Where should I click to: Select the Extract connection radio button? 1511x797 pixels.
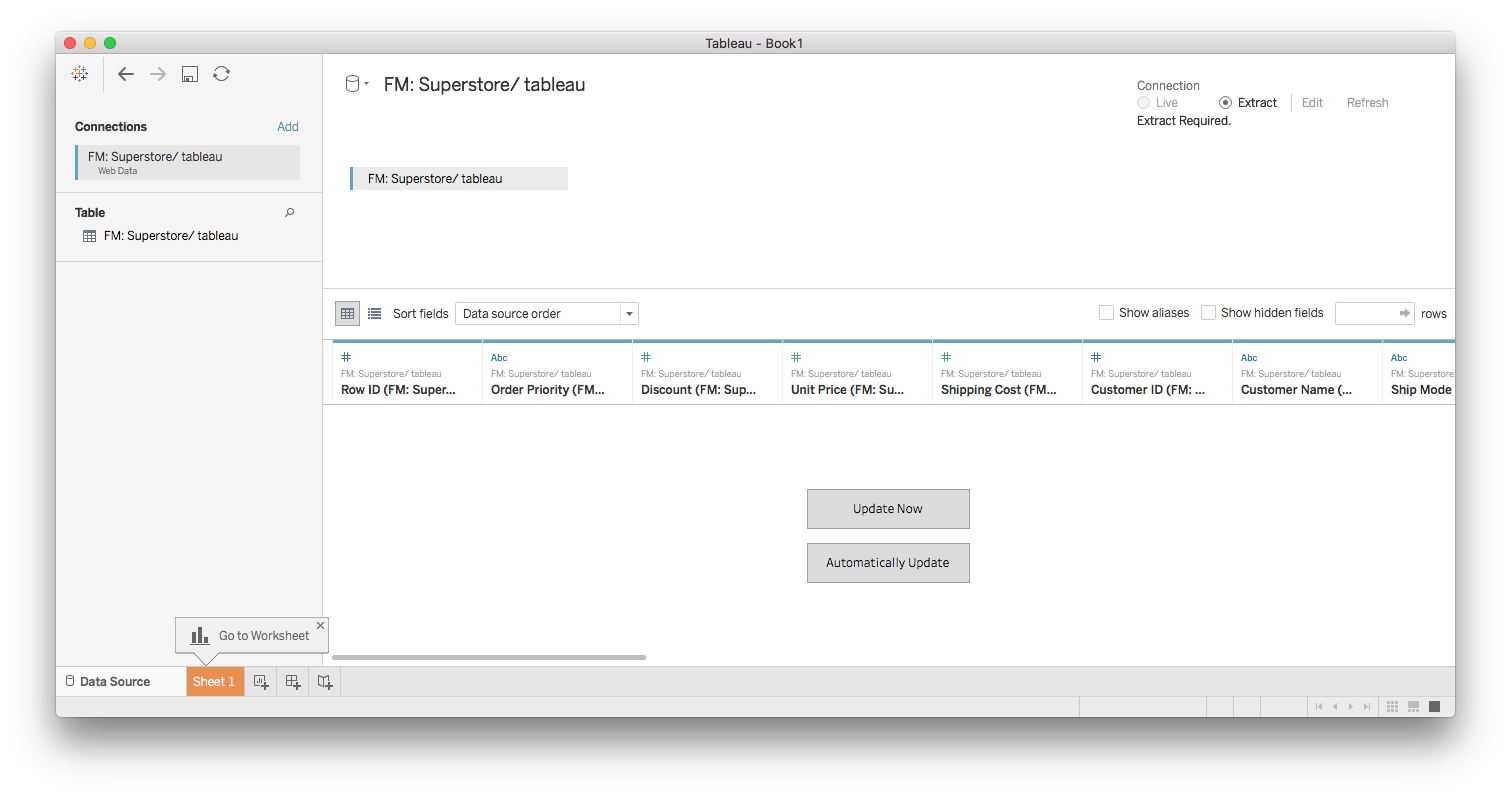click(1225, 103)
